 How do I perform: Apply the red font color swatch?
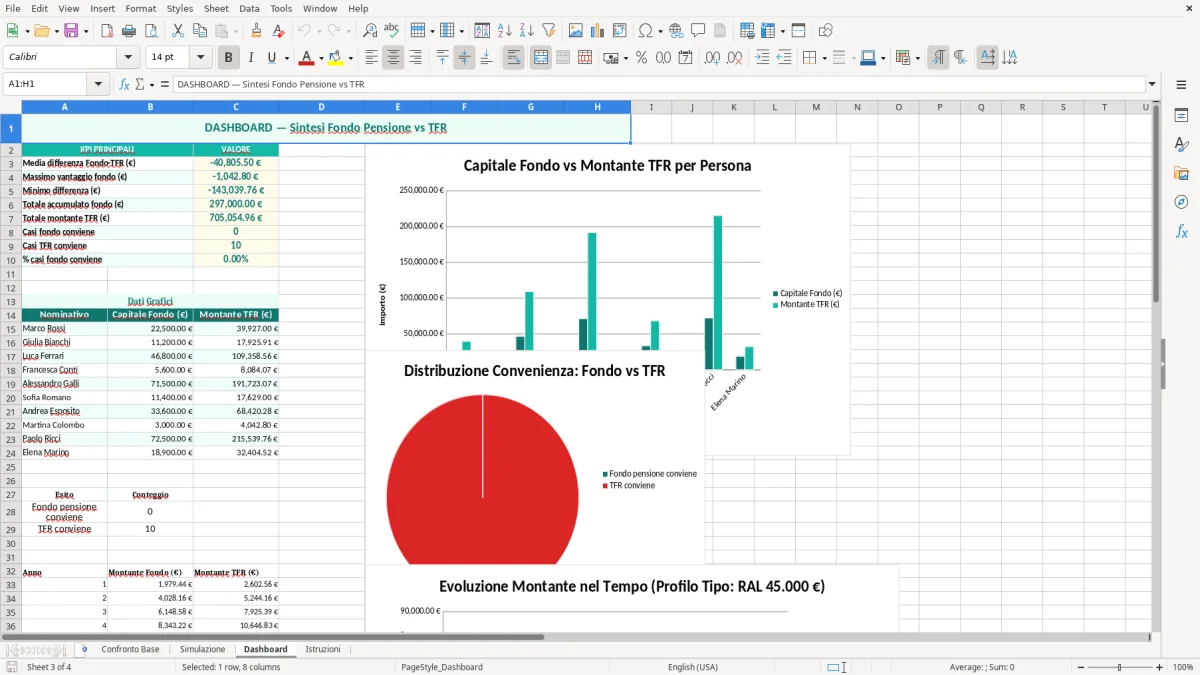307,58
